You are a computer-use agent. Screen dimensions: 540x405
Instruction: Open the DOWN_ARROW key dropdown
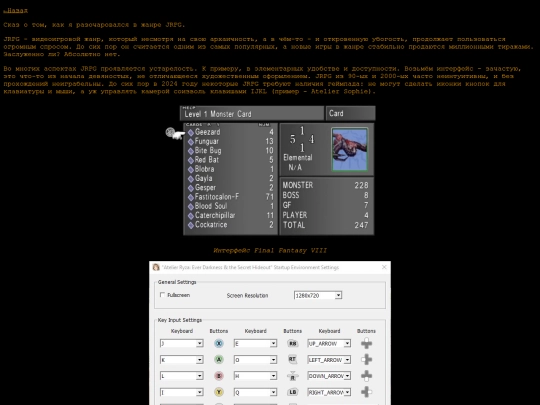pos(329,376)
